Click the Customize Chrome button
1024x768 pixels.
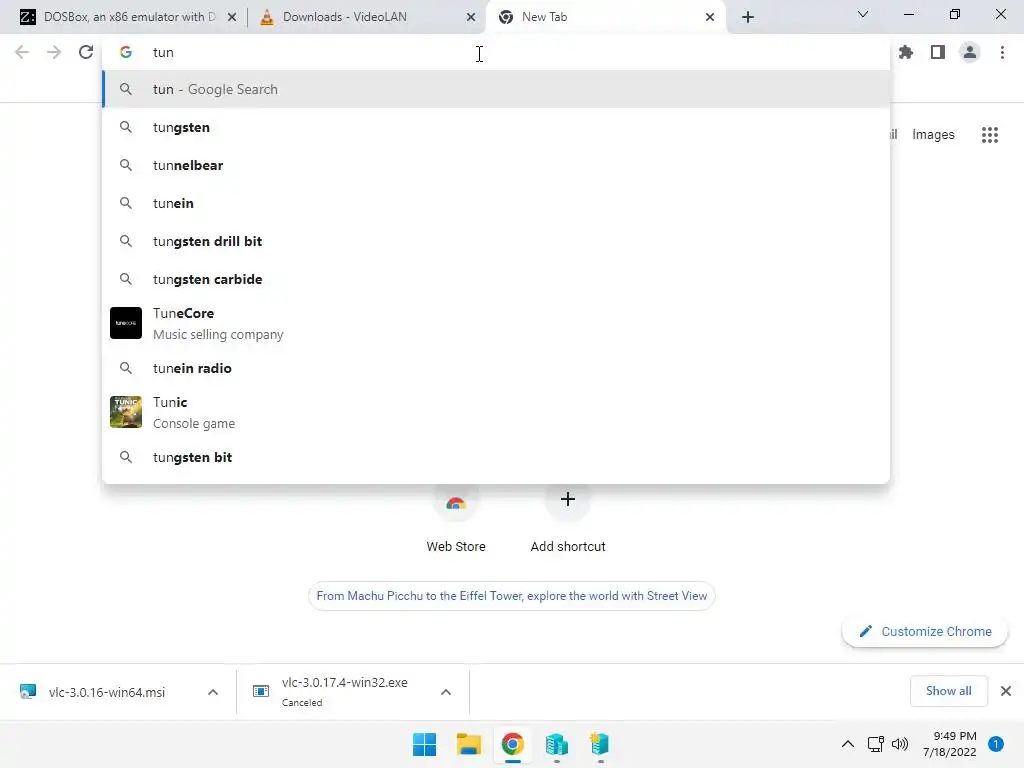tap(925, 632)
